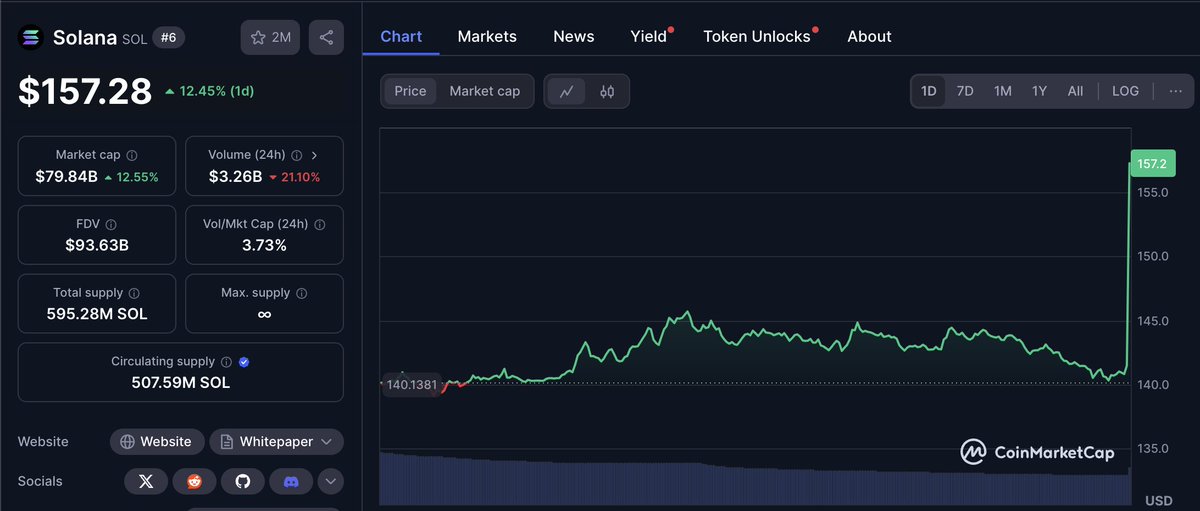
Task: Open Solana's X social profile
Action: click(x=146, y=481)
